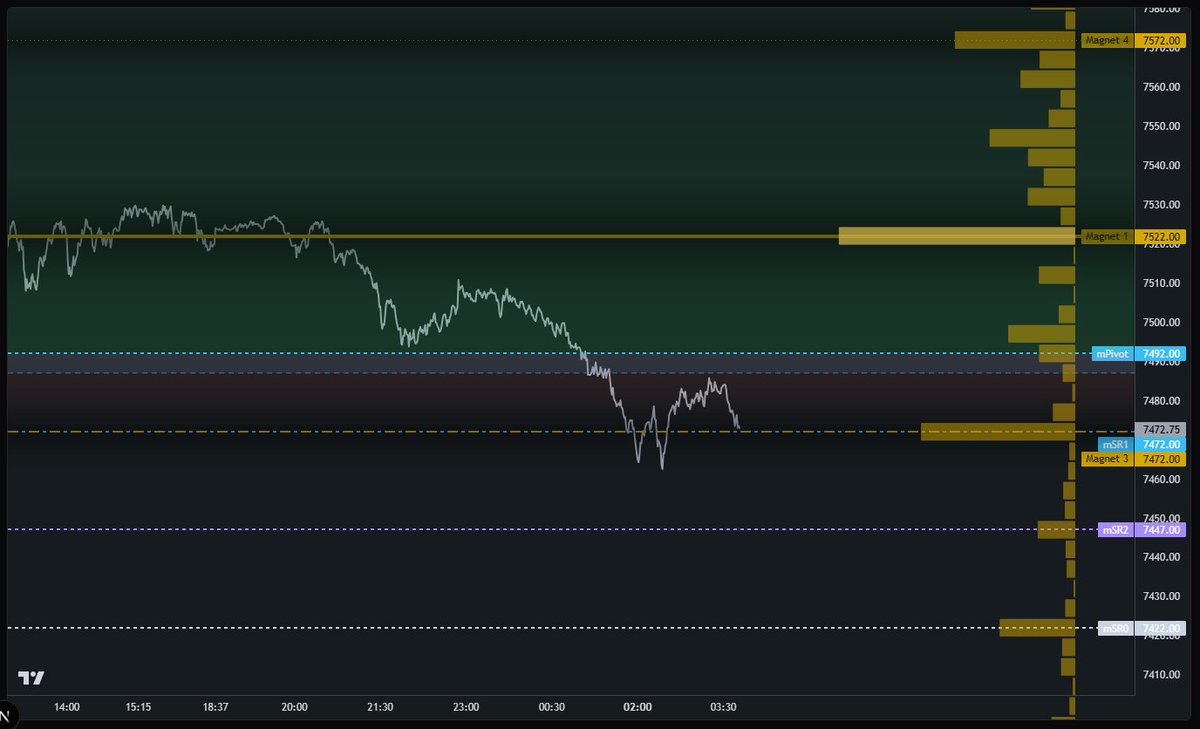
Task: Click the 14:00 time axis label
Action: (x=67, y=707)
